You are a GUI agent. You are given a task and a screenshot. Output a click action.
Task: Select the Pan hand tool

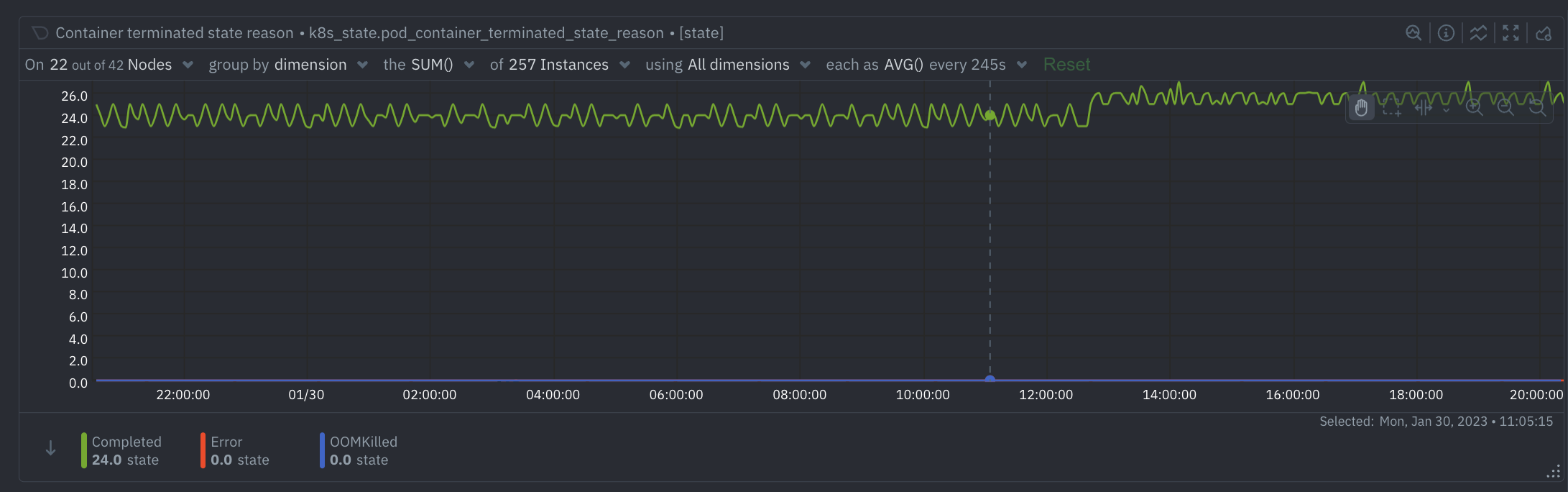coord(1361,108)
